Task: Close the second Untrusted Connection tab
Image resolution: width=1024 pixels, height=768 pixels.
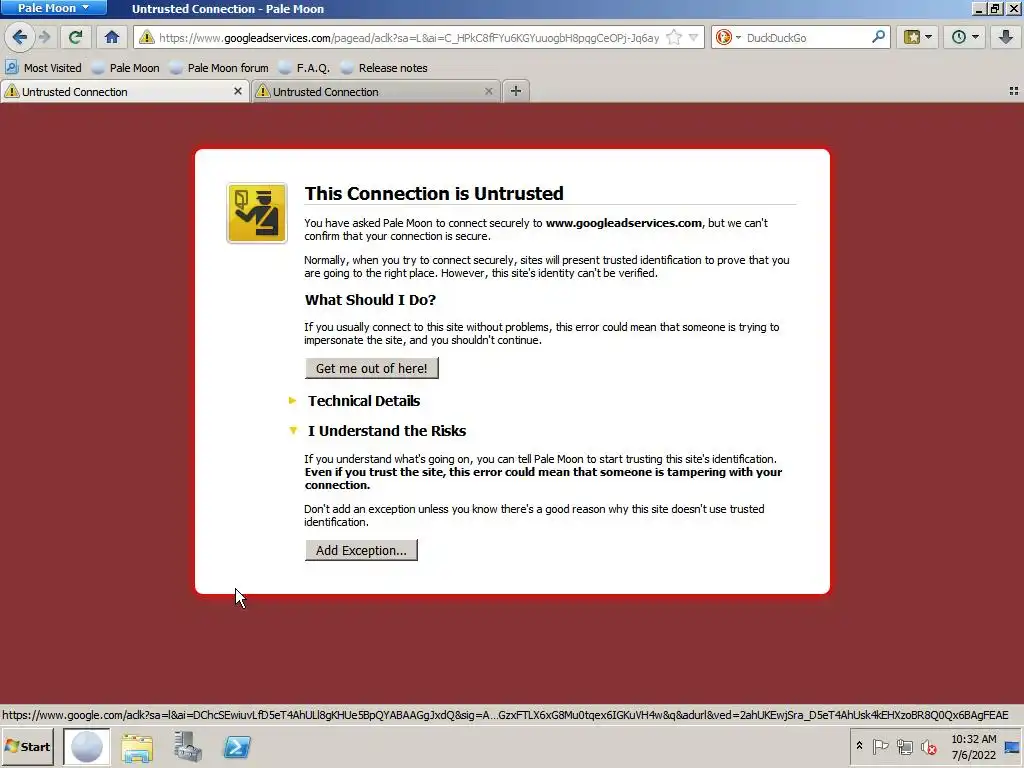Action: tap(488, 91)
